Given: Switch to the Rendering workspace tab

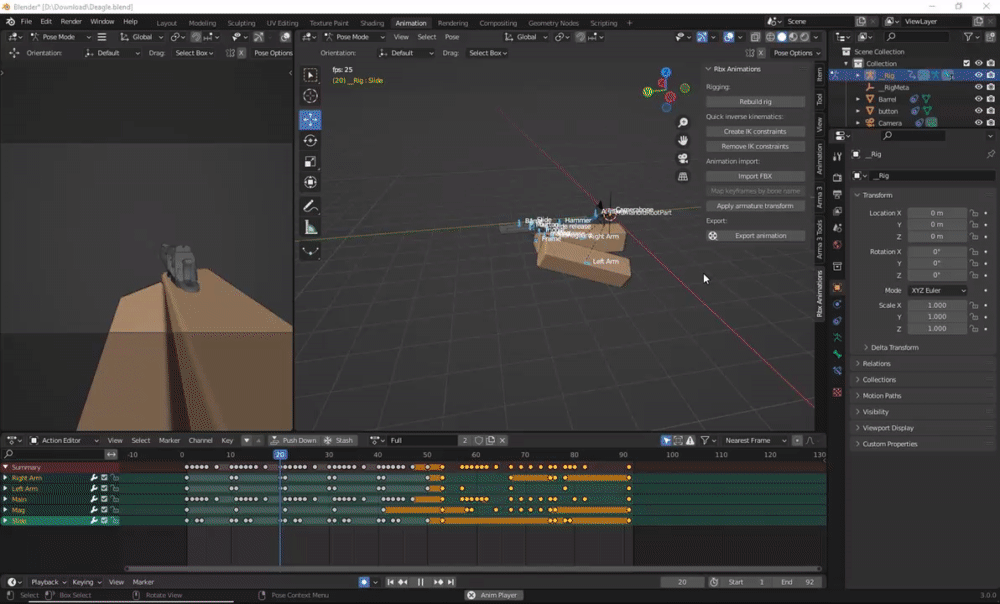Looking at the screenshot, I should coord(452,22).
